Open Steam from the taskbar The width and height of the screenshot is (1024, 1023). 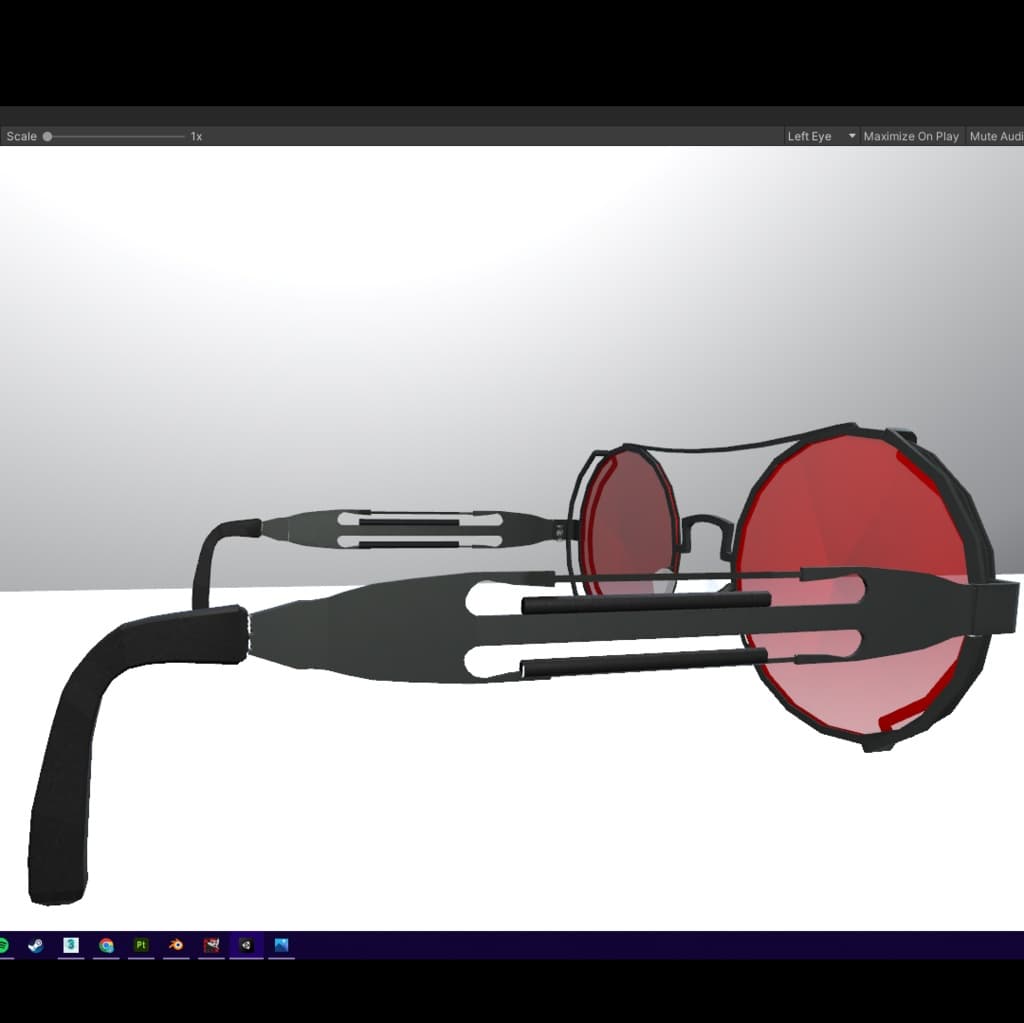[36, 945]
